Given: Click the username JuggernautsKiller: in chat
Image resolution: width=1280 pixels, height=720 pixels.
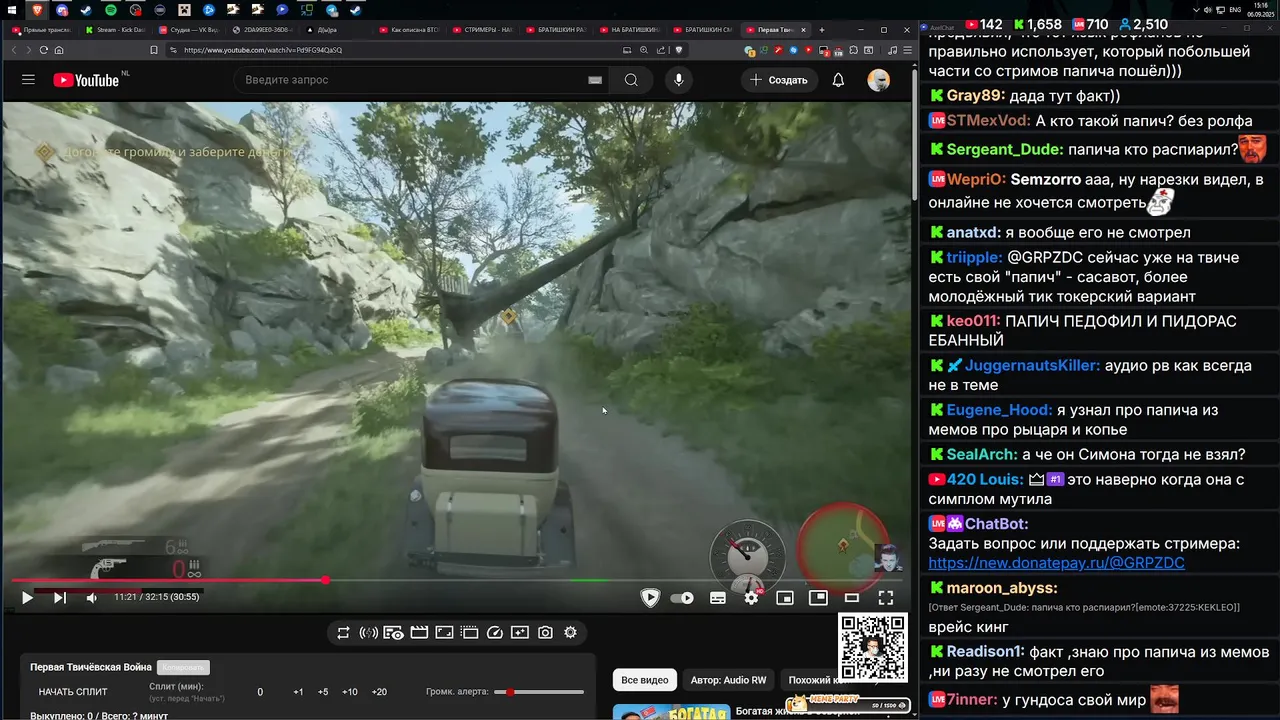Looking at the screenshot, I should (x=1032, y=366).
